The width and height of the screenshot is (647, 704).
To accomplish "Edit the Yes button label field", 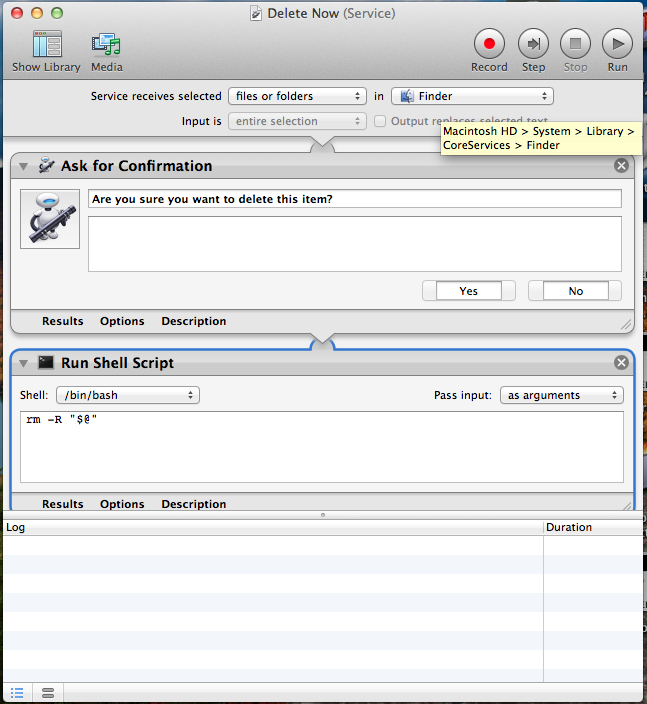I will pyautogui.click(x=468, y=291).
